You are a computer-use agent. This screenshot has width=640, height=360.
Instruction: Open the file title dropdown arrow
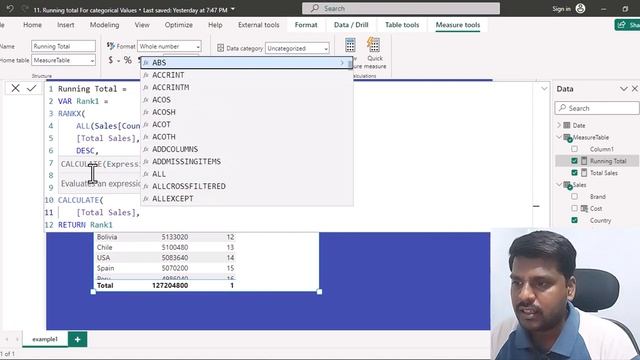(x=233, y=9)
